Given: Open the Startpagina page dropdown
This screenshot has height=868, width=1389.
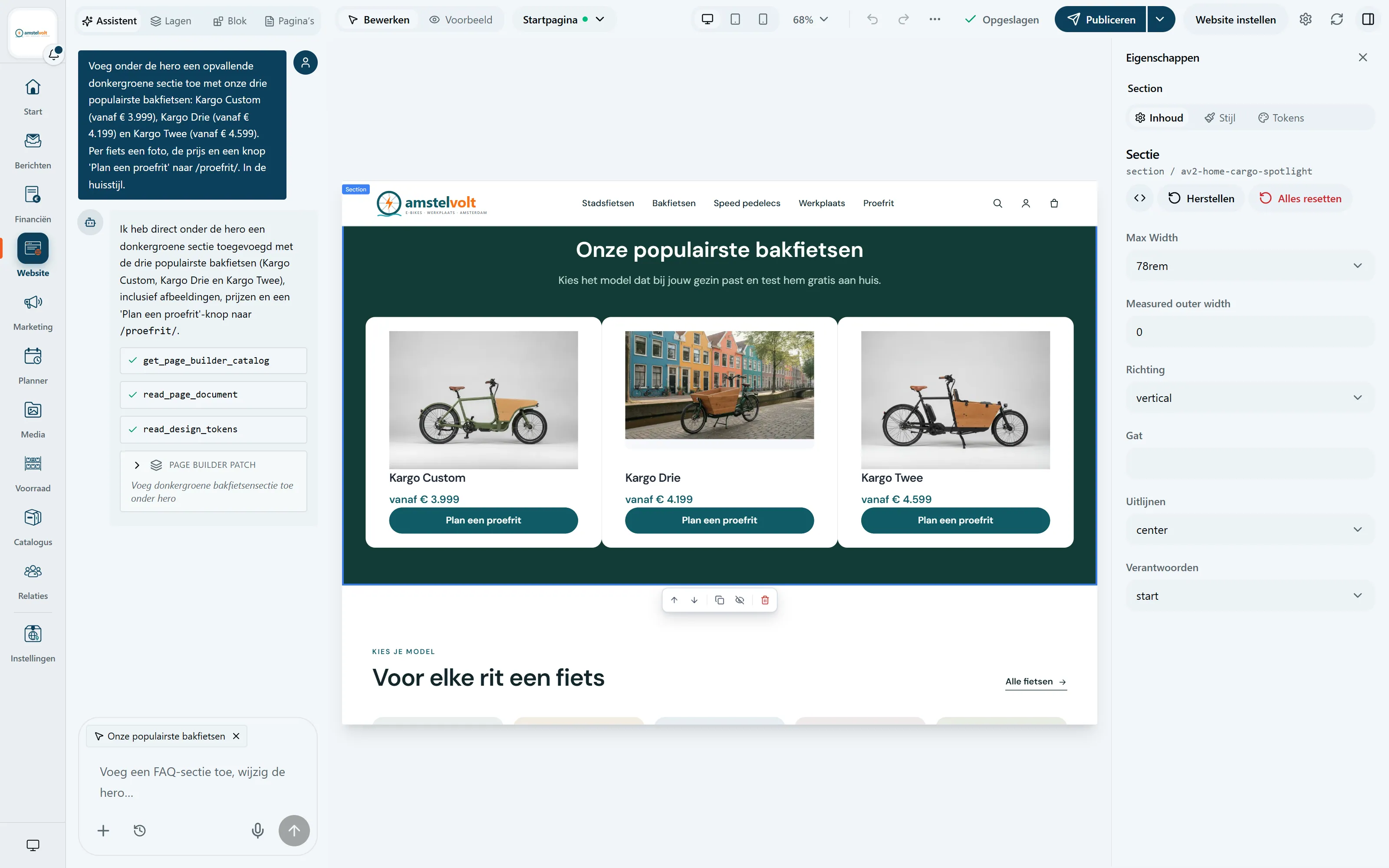Looking at the screenshot, I should click(x=564, y=20).
